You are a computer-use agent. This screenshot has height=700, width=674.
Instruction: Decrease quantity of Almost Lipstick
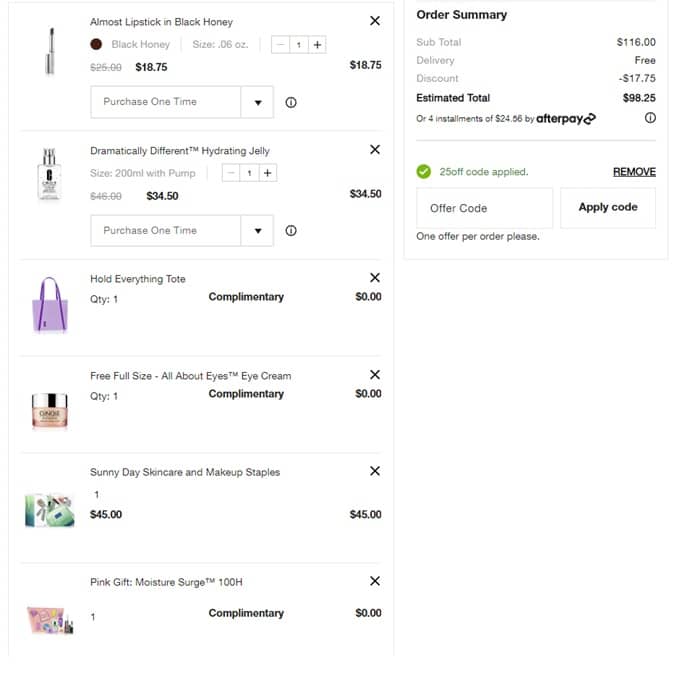280,45
